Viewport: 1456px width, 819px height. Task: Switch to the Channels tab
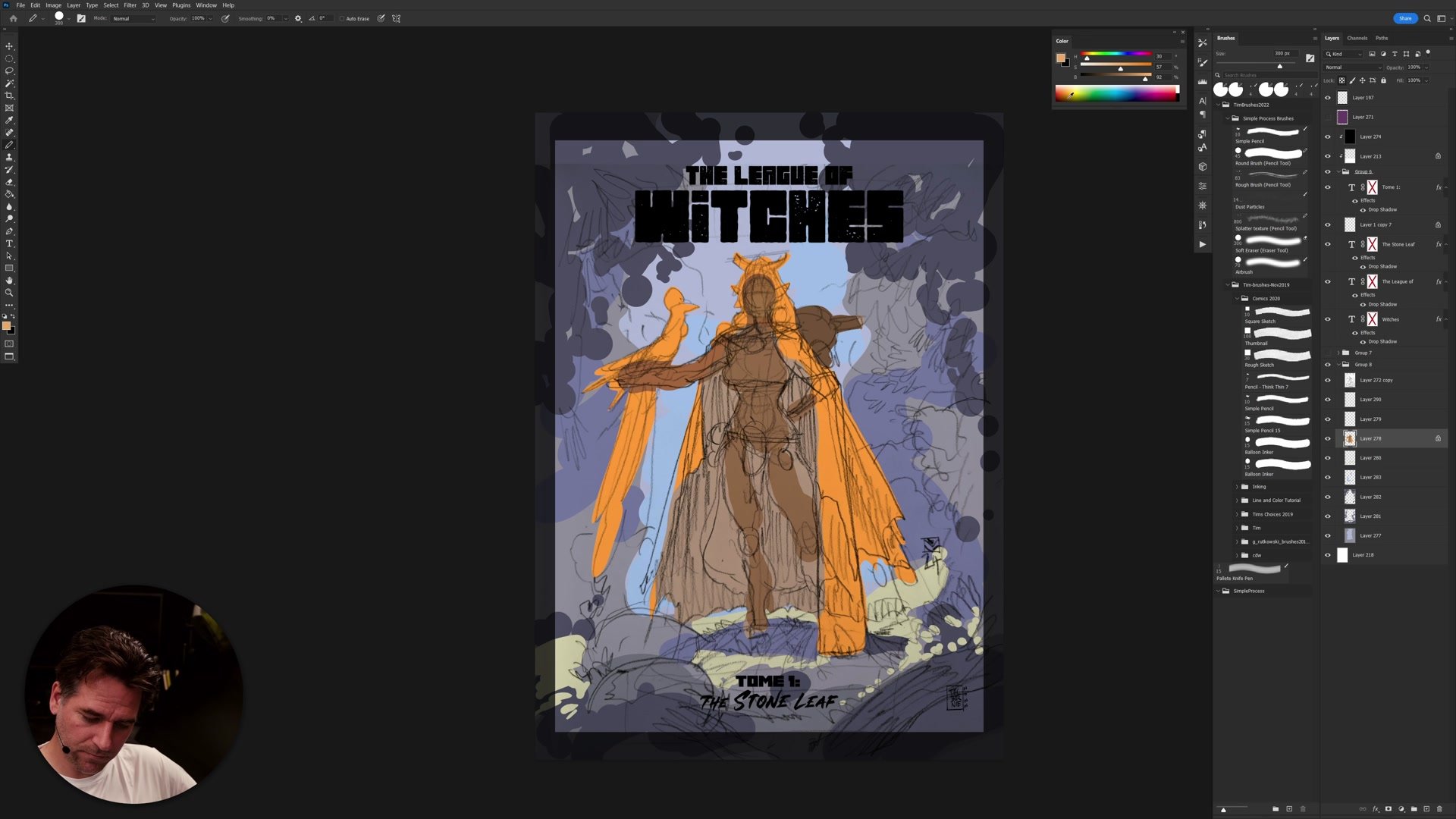pyautogui.click(x=1357, y=38)
